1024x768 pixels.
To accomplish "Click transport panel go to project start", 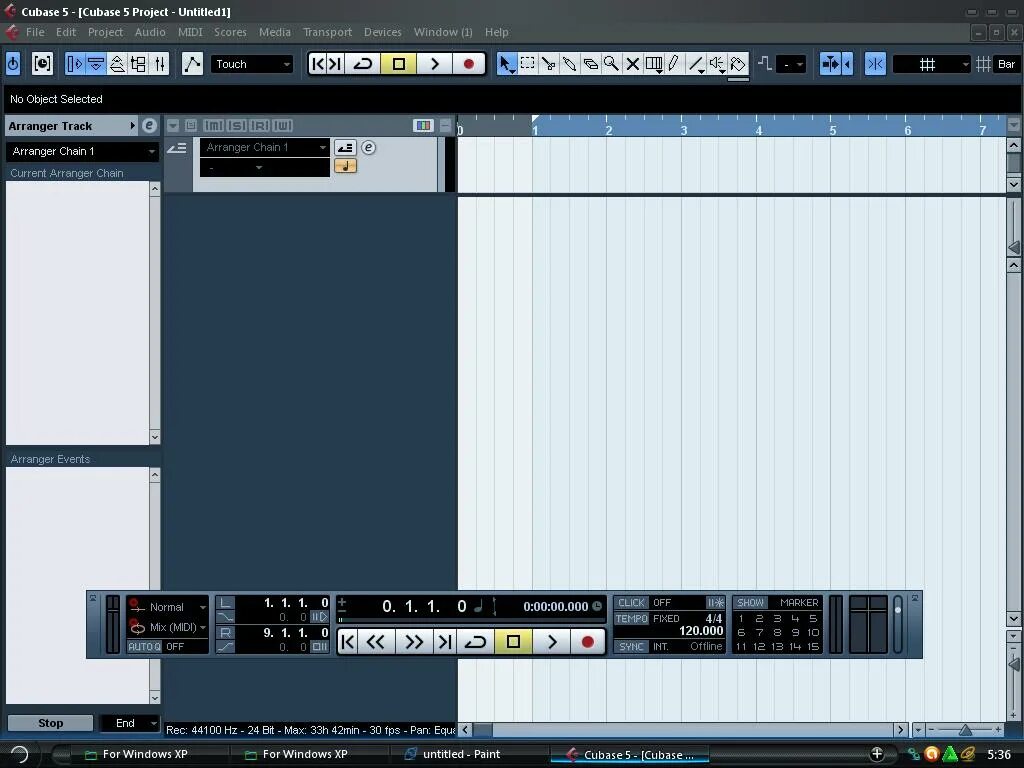I will pyautogui.click(x=348, y=642).
